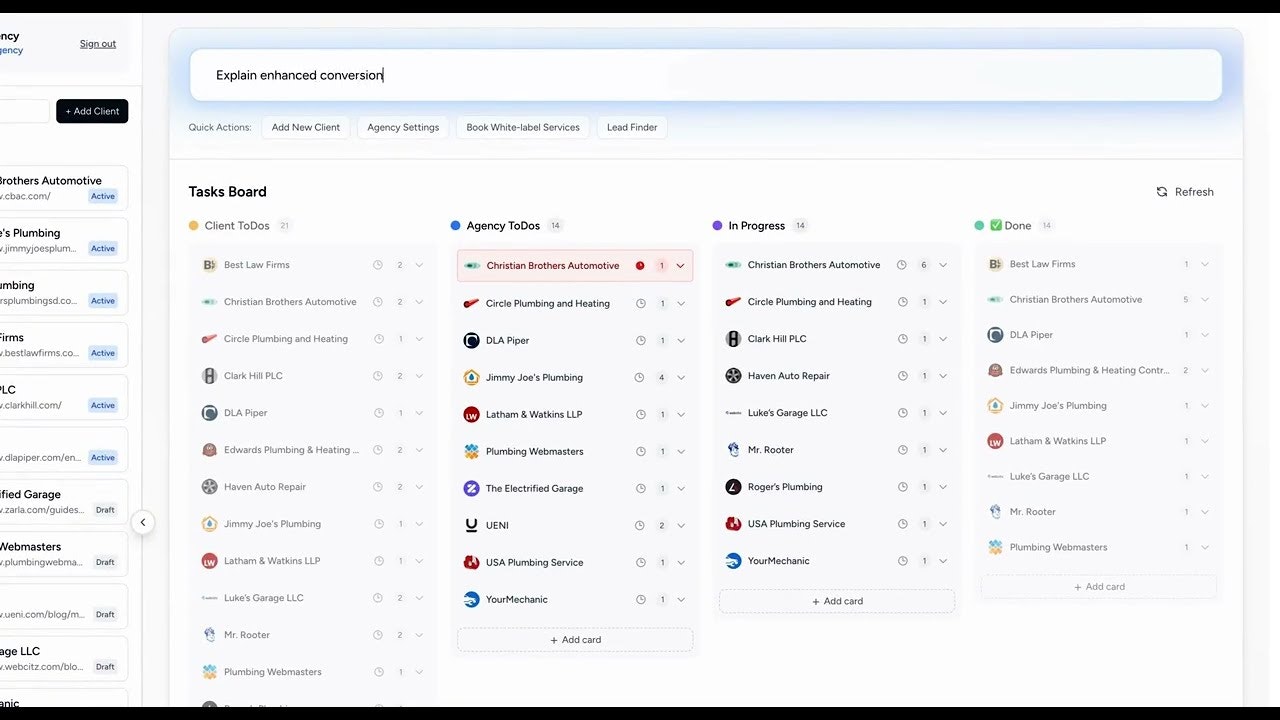Expand YourMechanic card in In Progress
The width and height of the screenshot is (1280, 720).
pos(943,561)
